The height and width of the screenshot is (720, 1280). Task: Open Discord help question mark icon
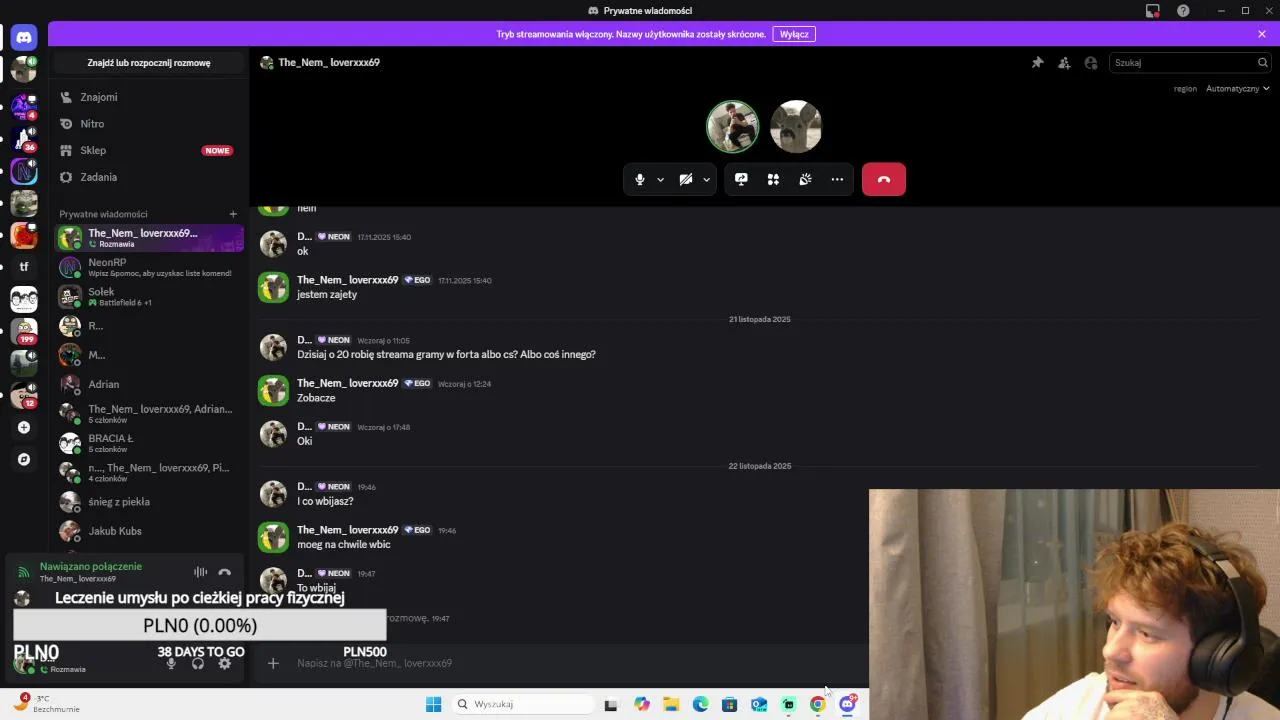pos(1184,11)
